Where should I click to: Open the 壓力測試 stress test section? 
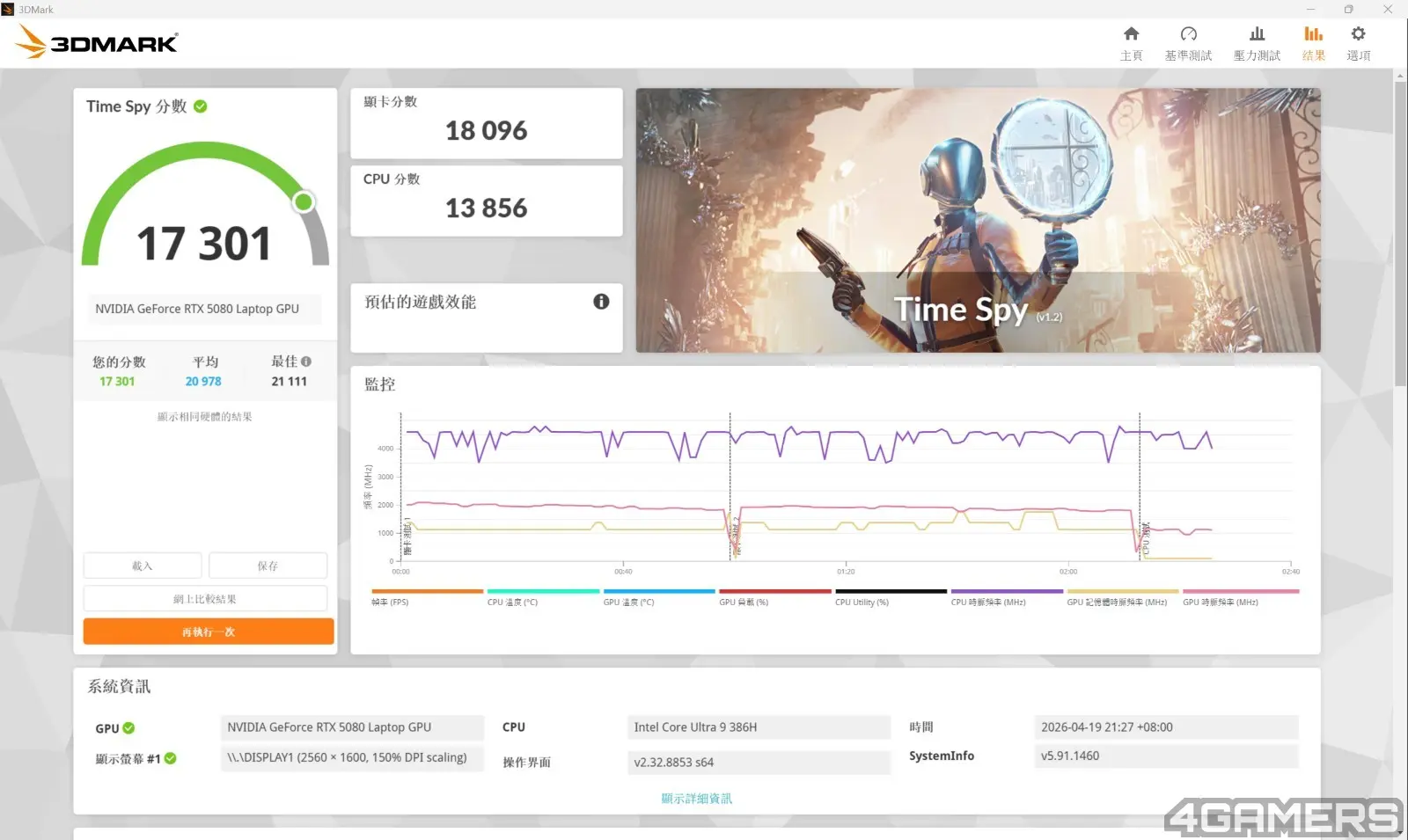pos(1257,43)
